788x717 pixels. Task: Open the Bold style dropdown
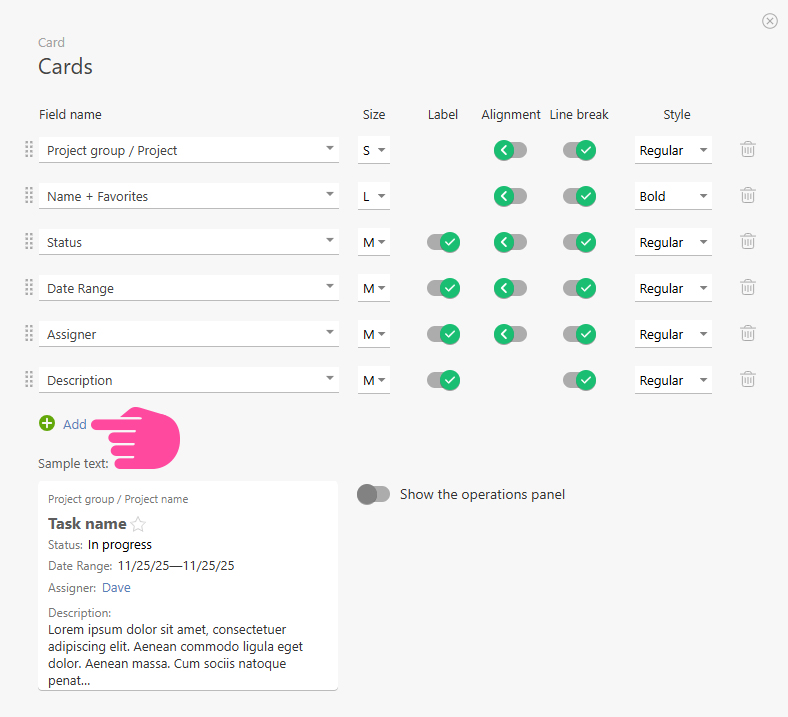673,197
